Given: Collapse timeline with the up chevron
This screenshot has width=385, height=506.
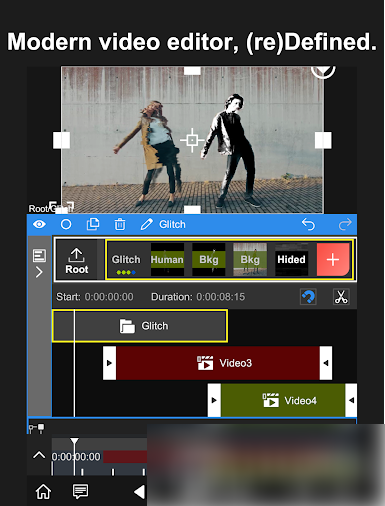Looking at the screenshot, I should [39, 455].
